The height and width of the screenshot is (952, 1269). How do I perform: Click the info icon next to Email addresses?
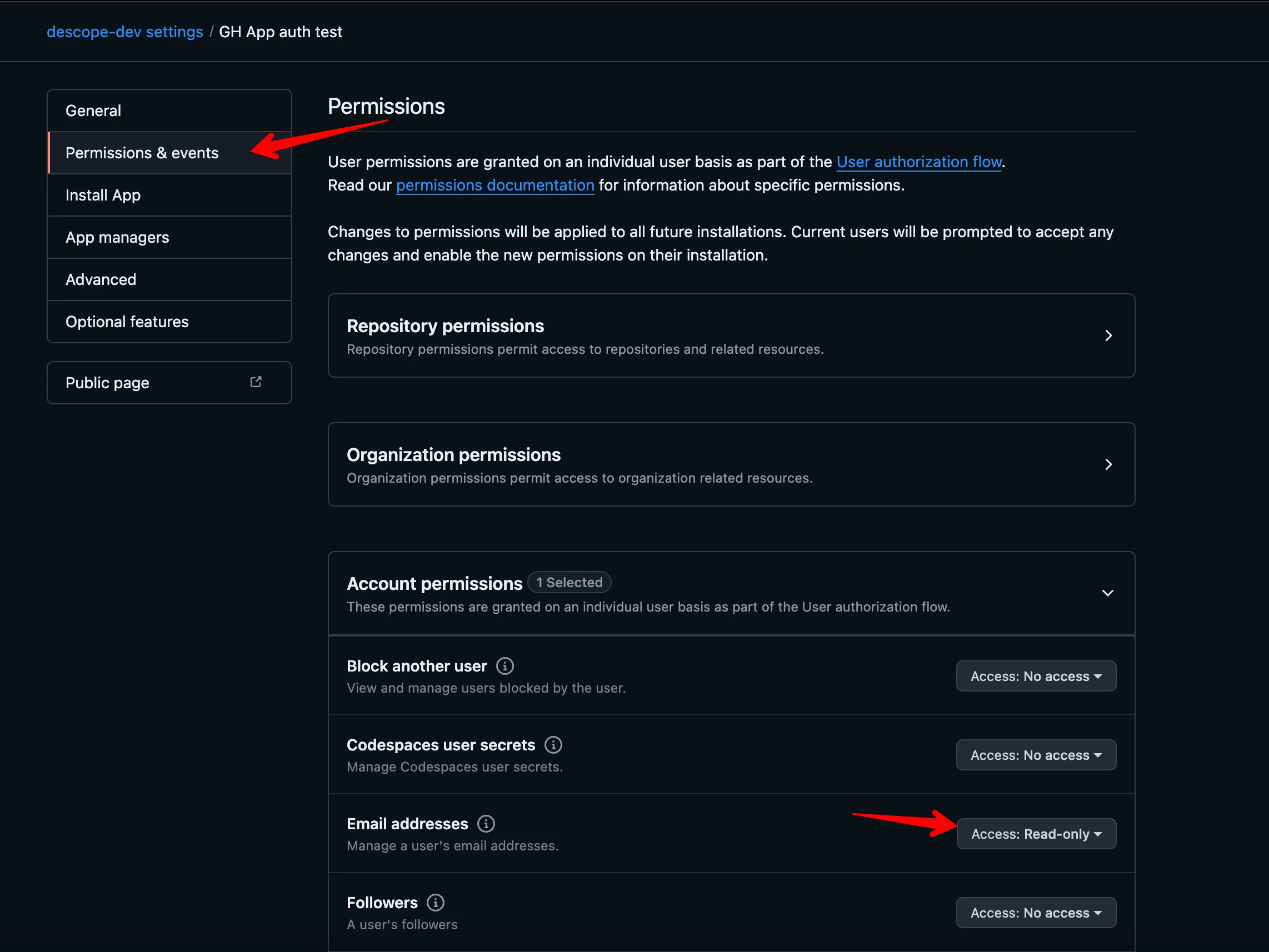coord(486,824)
